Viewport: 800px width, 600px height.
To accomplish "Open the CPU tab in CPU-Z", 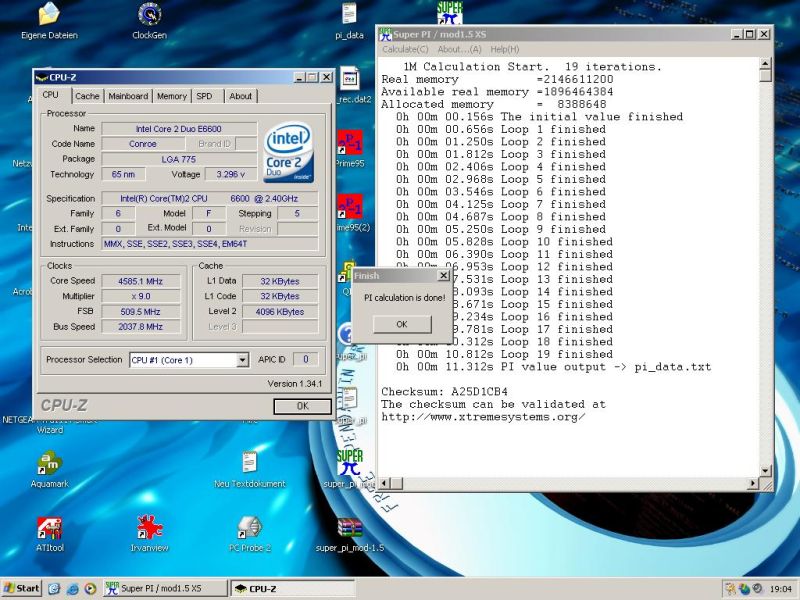I will click(51, 95).
